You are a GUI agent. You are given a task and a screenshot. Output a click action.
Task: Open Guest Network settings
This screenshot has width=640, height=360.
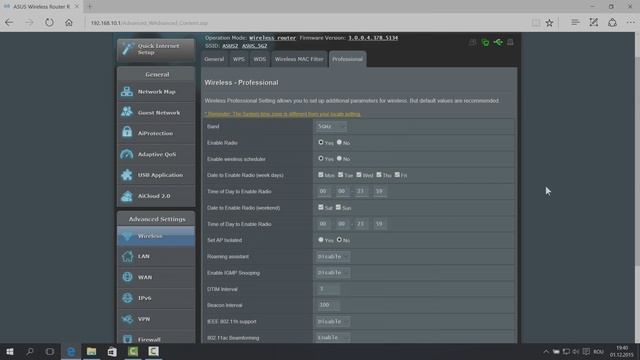[156, 112]
